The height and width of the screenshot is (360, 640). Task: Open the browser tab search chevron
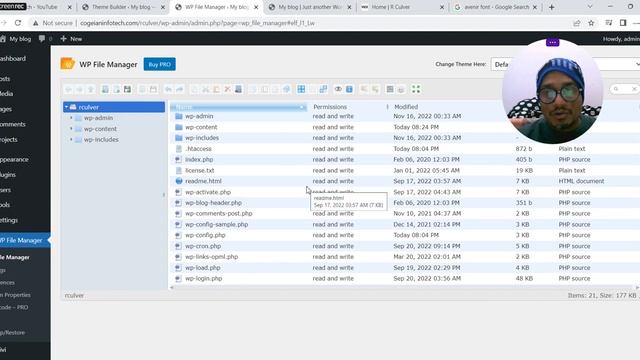tap(589, 7)
